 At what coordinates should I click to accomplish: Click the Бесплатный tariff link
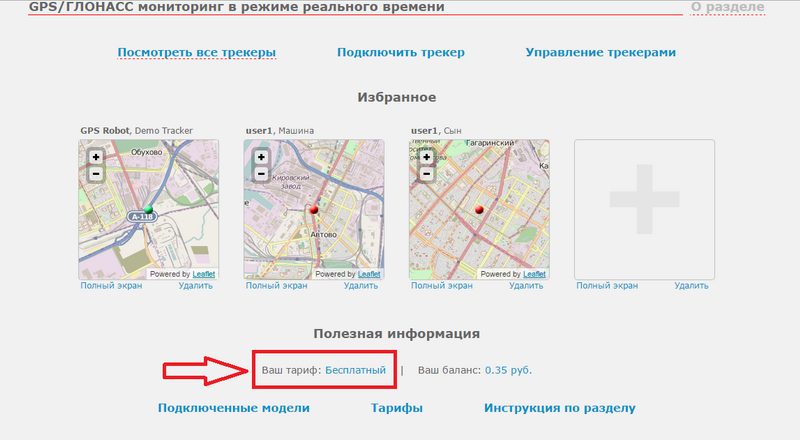(x=355, y=370)
